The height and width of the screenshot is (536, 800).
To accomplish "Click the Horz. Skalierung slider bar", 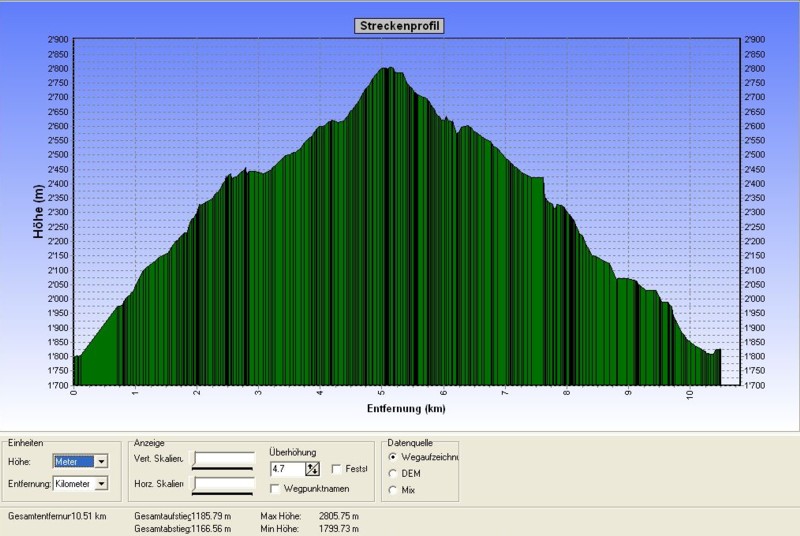I will 224,485.
